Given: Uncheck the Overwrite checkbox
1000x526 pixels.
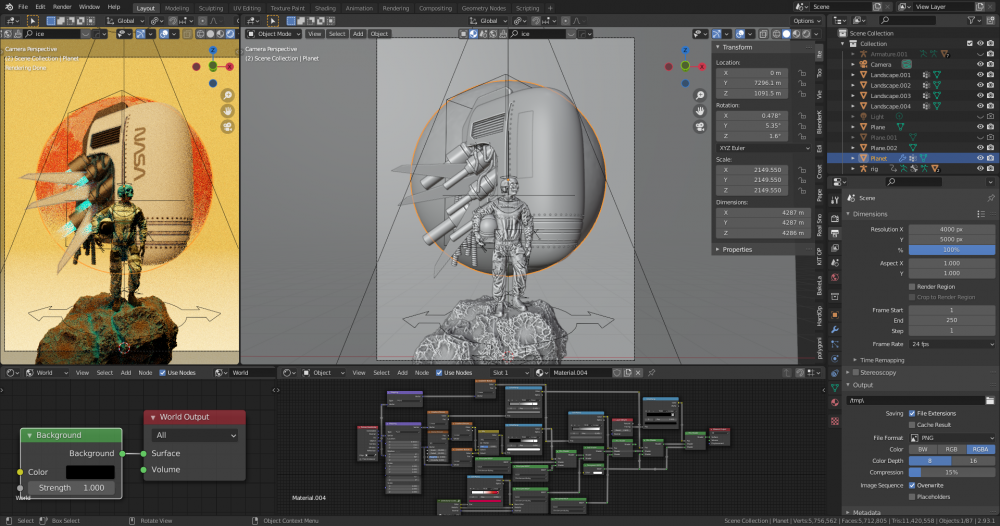Looking at the screenshot, I should pyautogui.click(x=912, y=485).
